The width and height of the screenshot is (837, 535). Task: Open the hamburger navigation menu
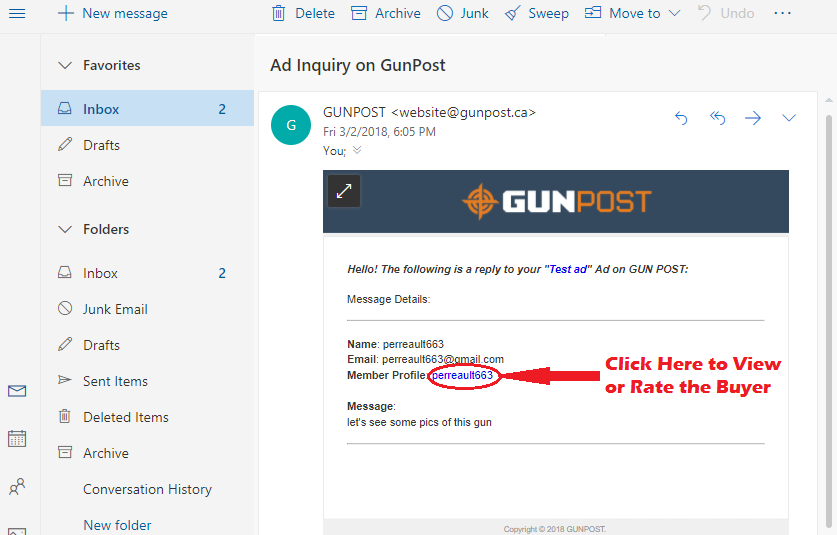click(17, 13)
